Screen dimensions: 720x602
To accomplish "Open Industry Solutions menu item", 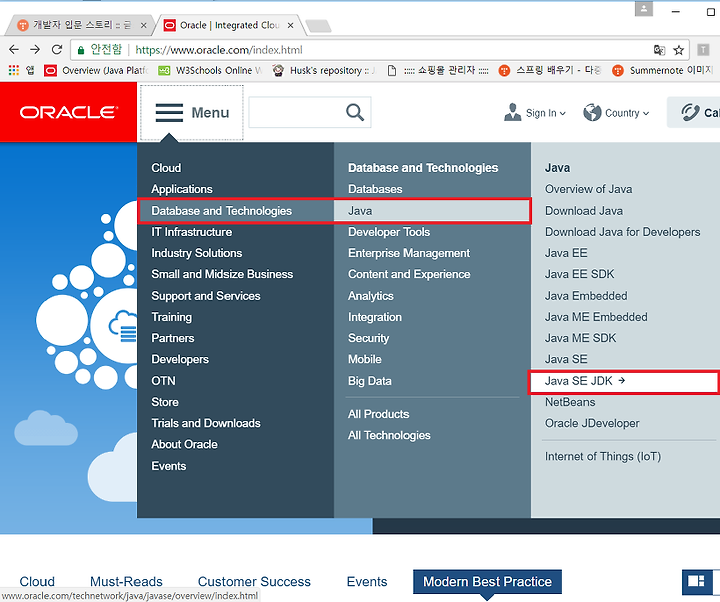I will tap(197, 253).
